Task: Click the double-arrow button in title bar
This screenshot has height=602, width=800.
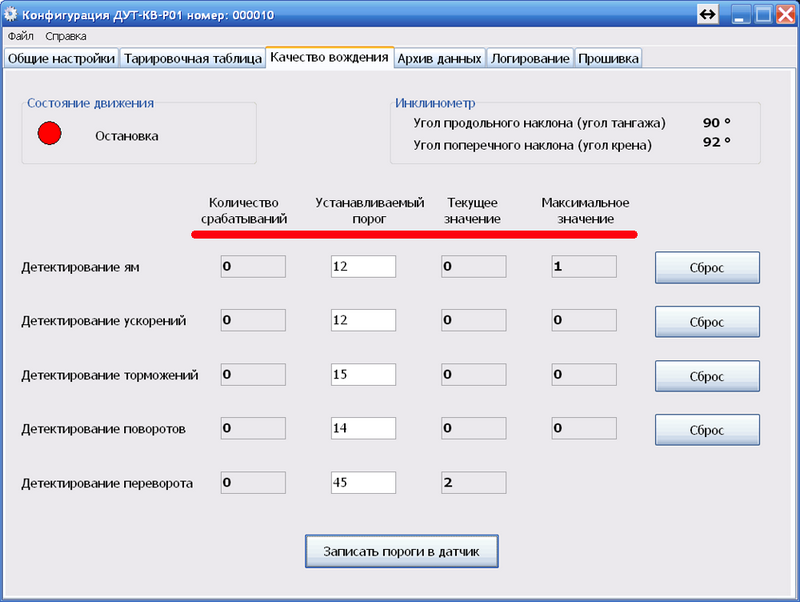Action: tap(707, 14)
